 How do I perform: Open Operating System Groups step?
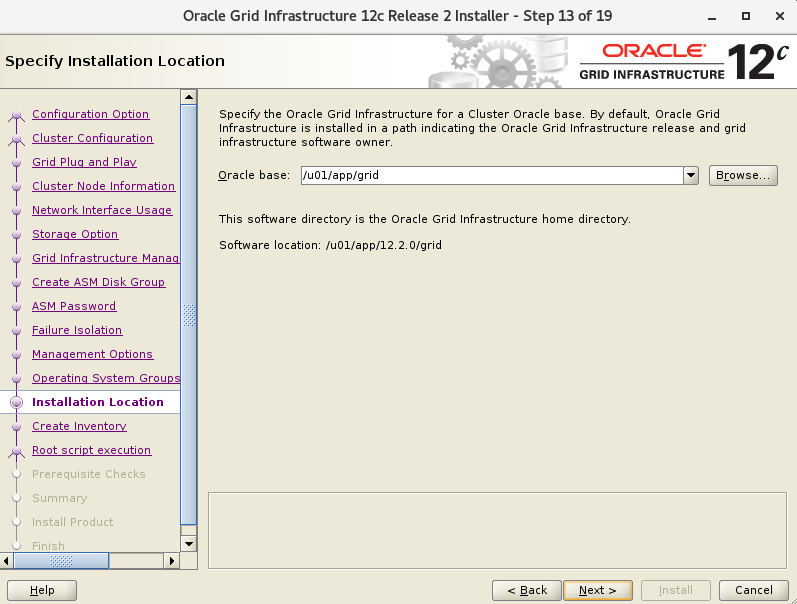click(x=106, y=378)
